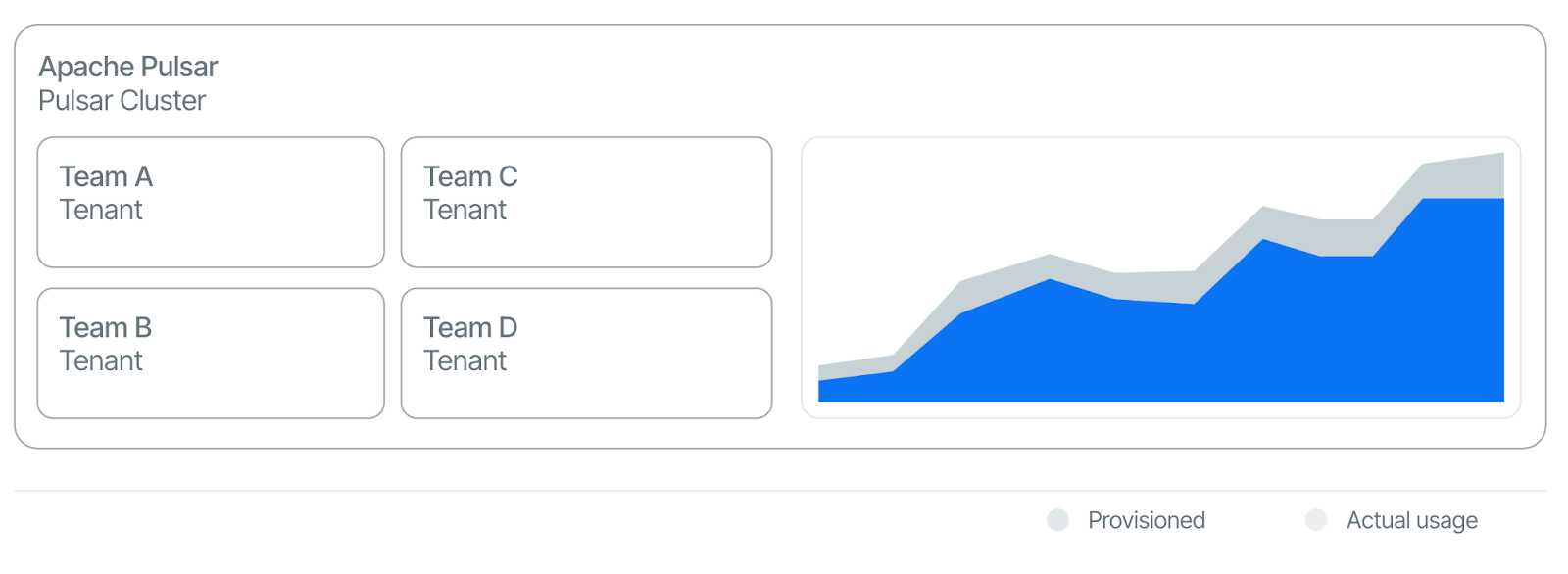Click the "Team C" title text
This screenshot has width=1568, height=574.
pyautogui.click(x=470, y=176)
